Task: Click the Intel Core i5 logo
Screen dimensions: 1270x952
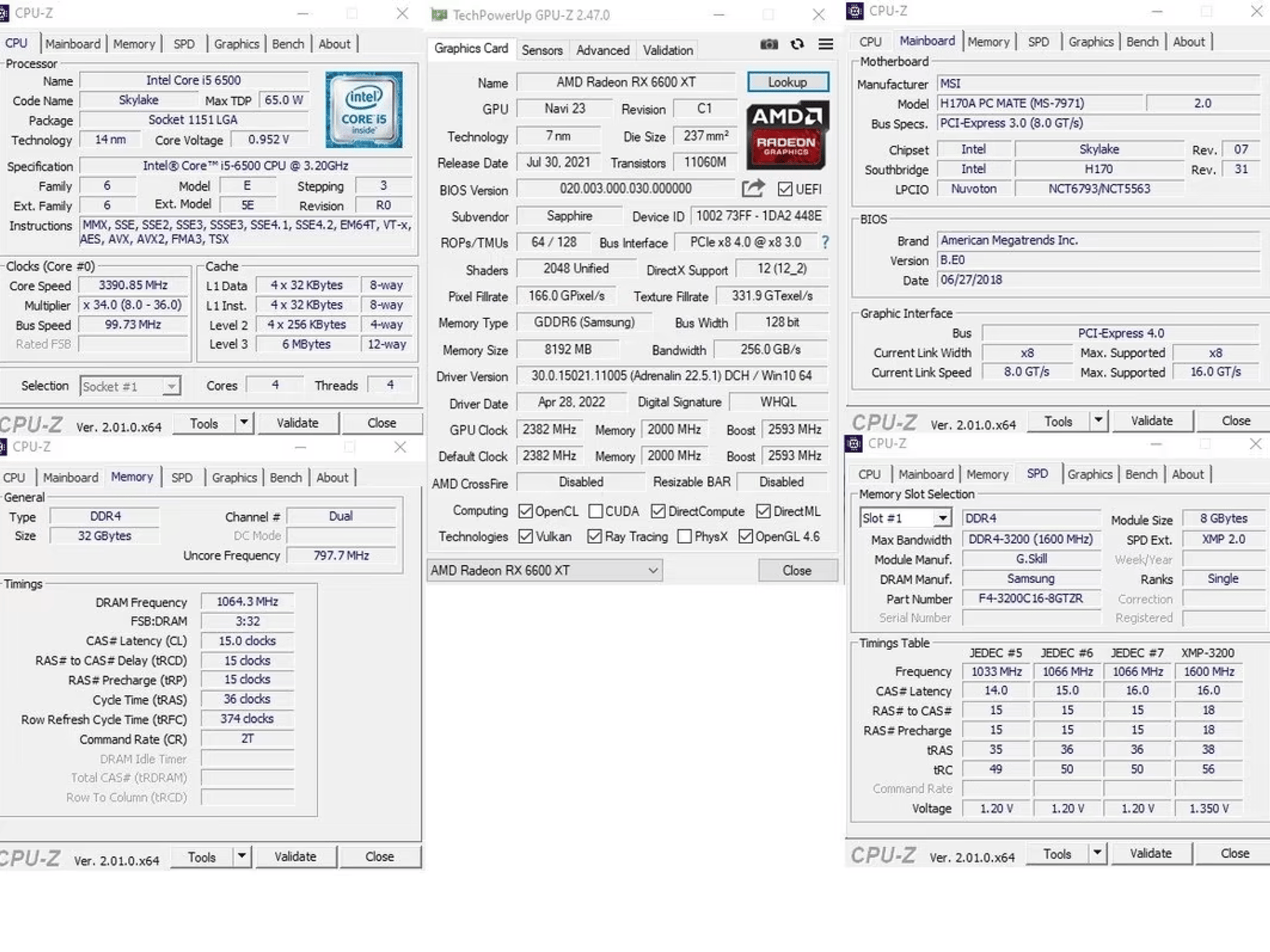Action: click(x=364, y=110)
